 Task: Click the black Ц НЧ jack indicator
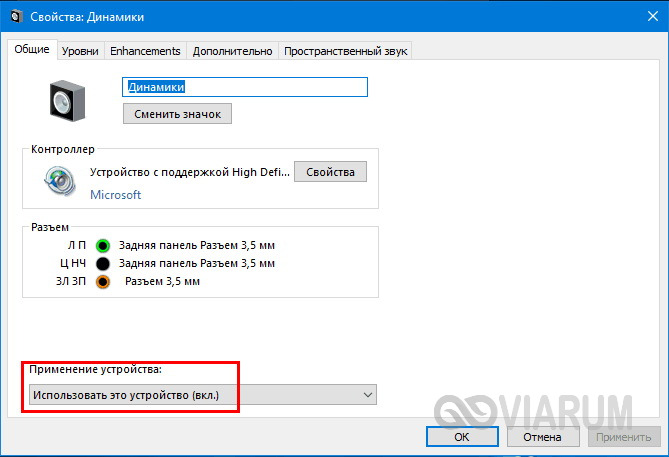(x=103, y=263)
